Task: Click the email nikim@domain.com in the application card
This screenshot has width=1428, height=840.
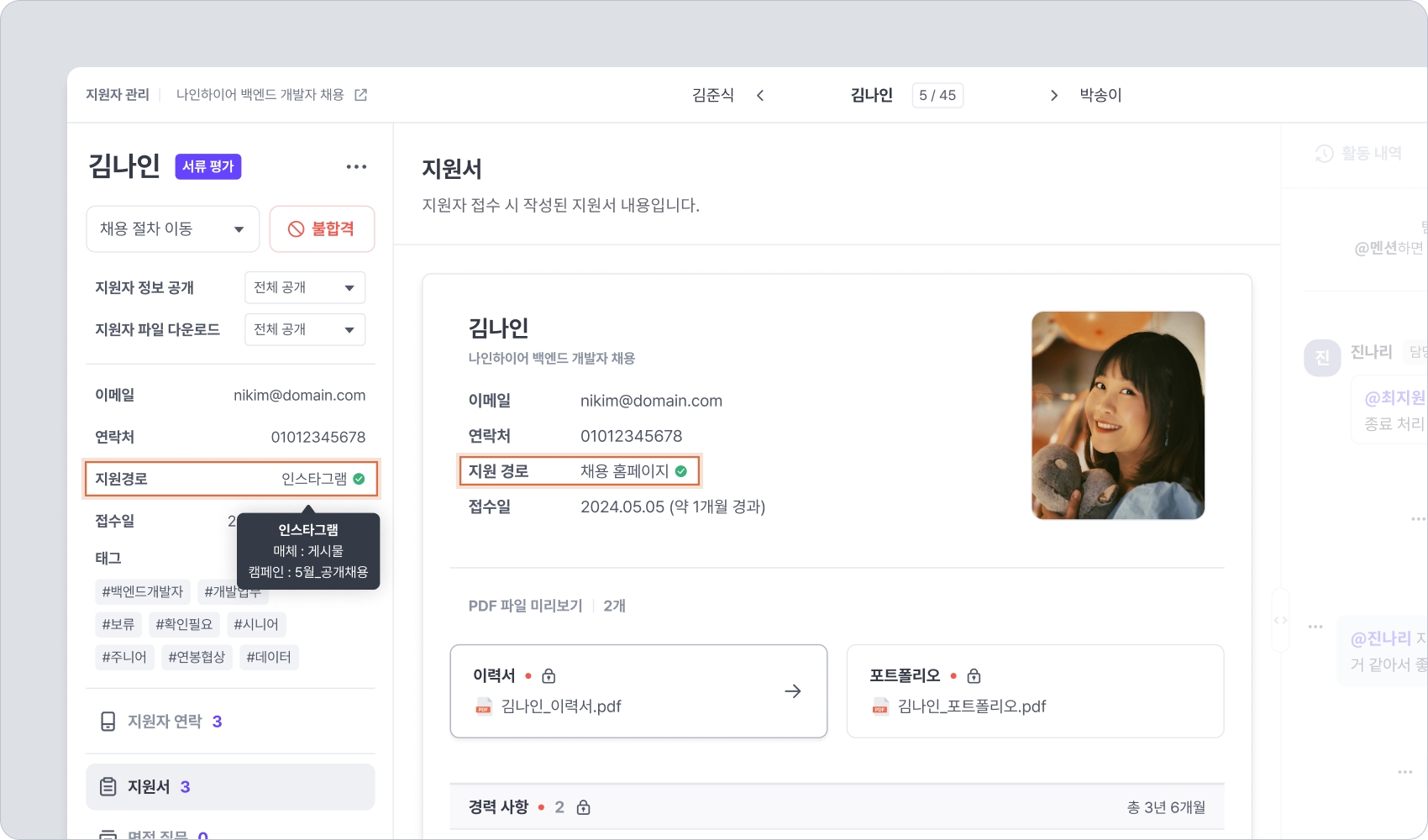Action: coord(652,401)
